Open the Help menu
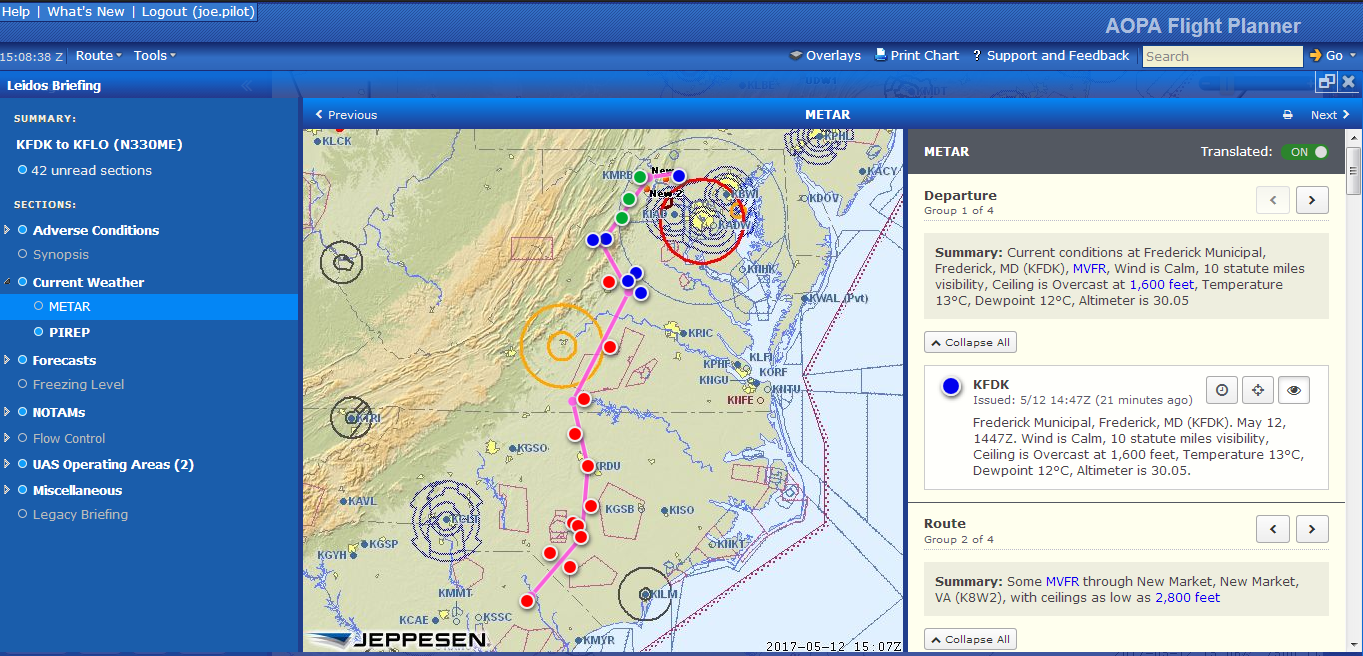The image size is (1363, 656). [x=16, y=11]
